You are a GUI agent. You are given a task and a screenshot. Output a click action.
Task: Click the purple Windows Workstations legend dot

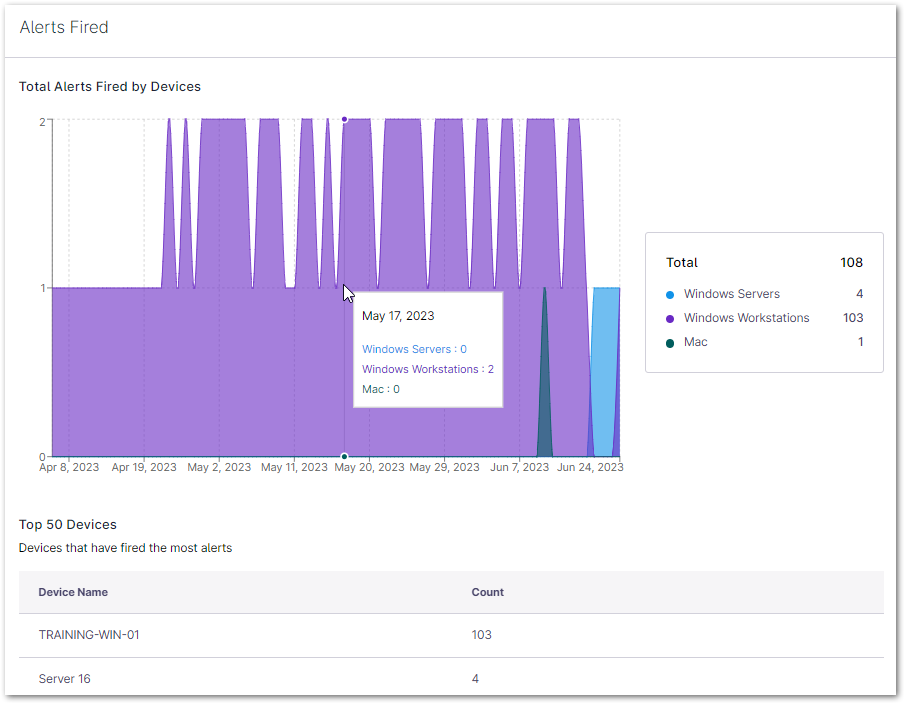670,319
